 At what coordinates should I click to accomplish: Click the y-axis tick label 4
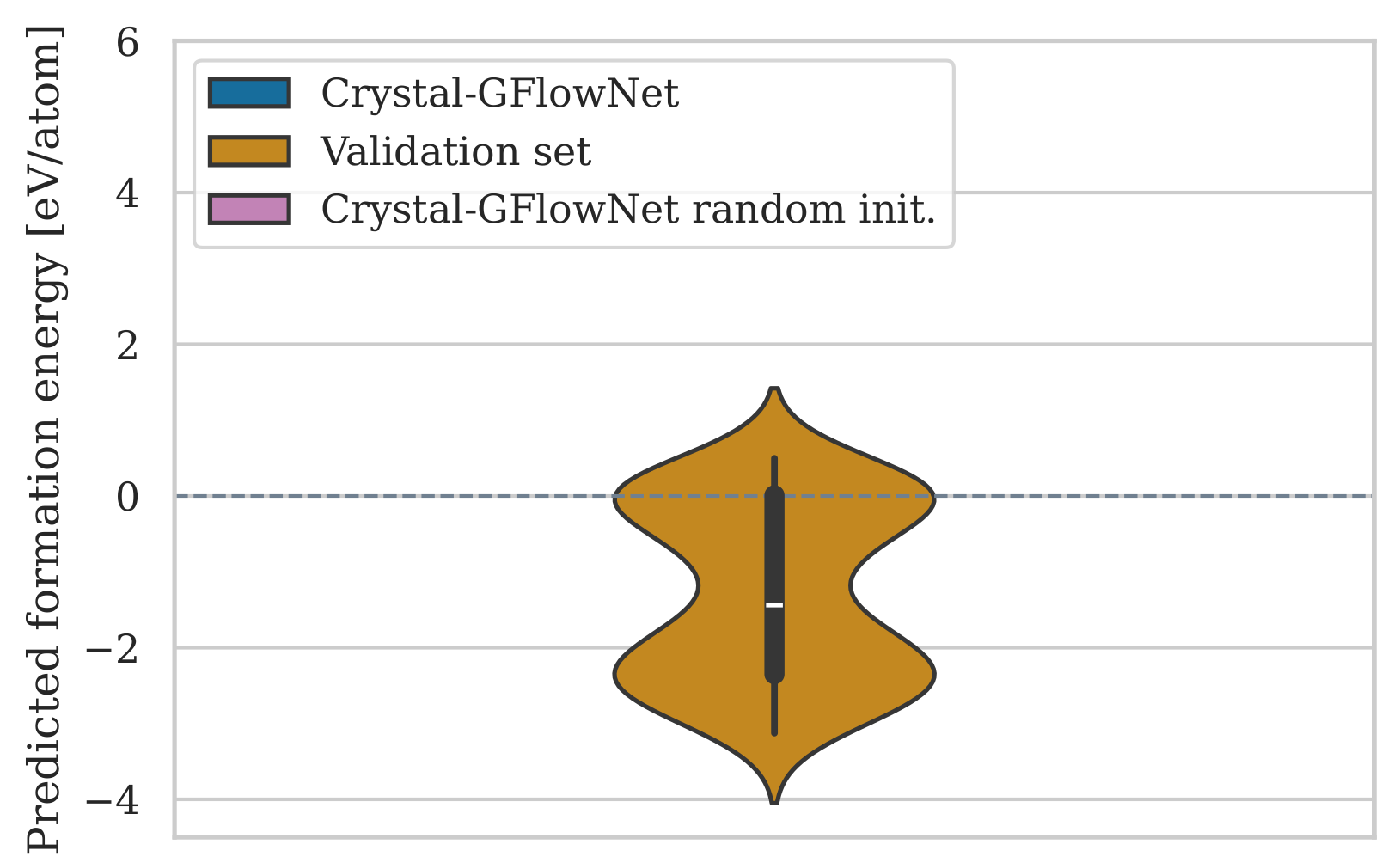click(128, 193)
